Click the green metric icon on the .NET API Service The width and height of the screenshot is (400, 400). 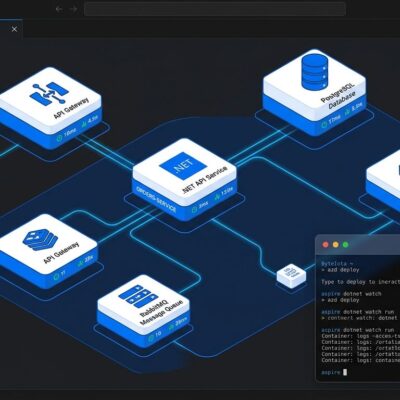point(217,196)
